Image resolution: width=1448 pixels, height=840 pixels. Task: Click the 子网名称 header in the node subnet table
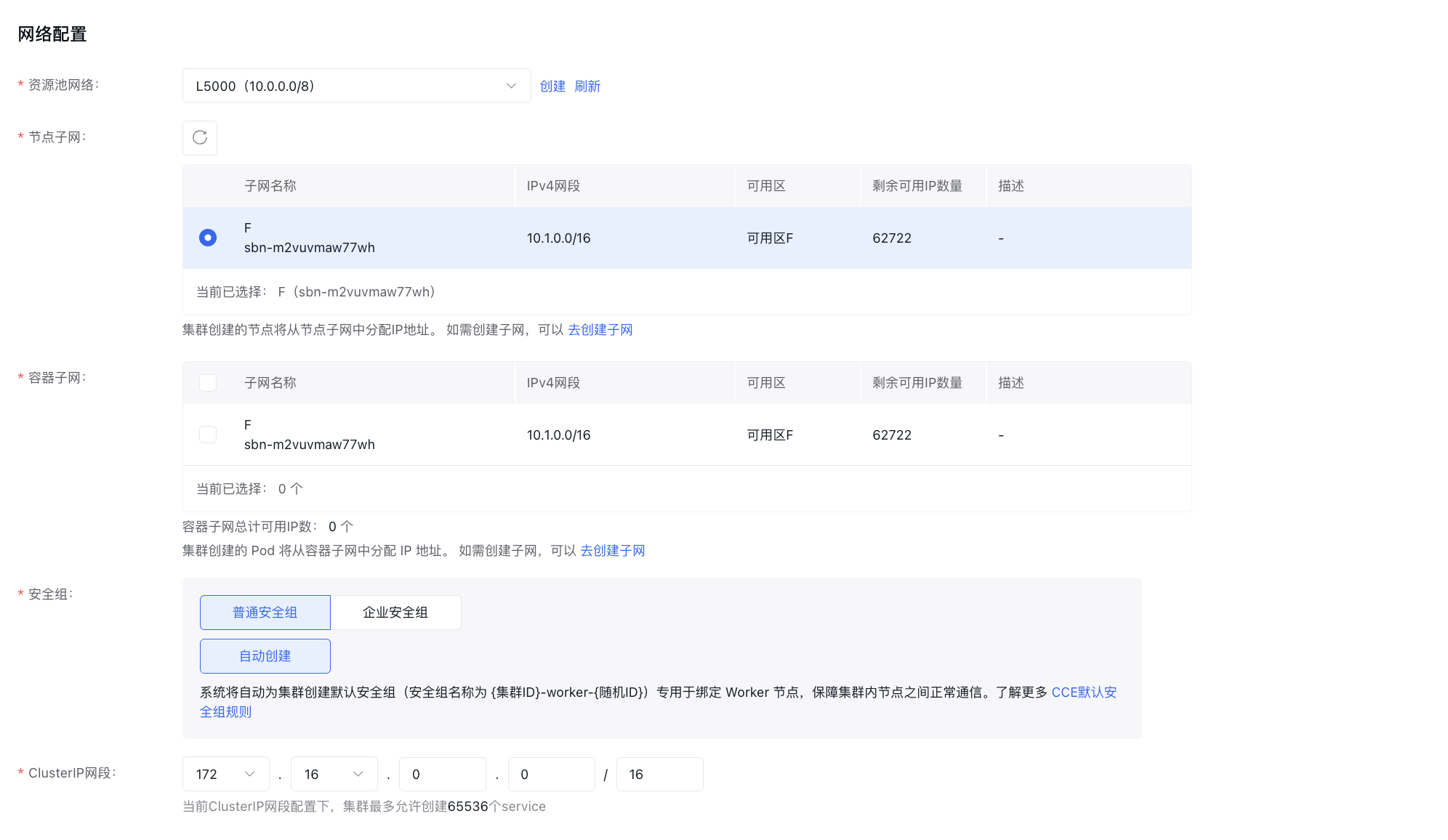click(270, 186)
